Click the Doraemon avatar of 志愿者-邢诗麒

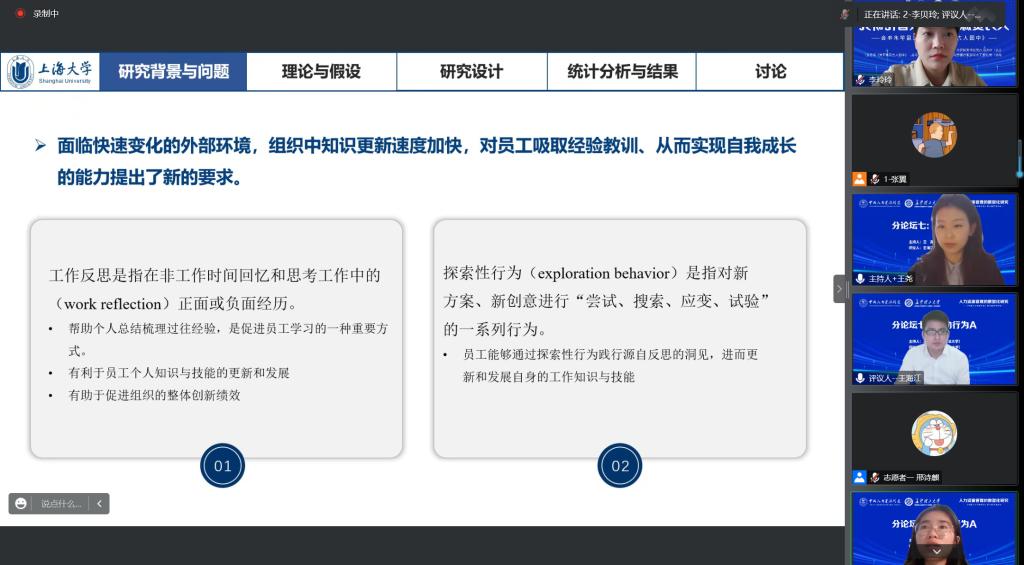934,434
